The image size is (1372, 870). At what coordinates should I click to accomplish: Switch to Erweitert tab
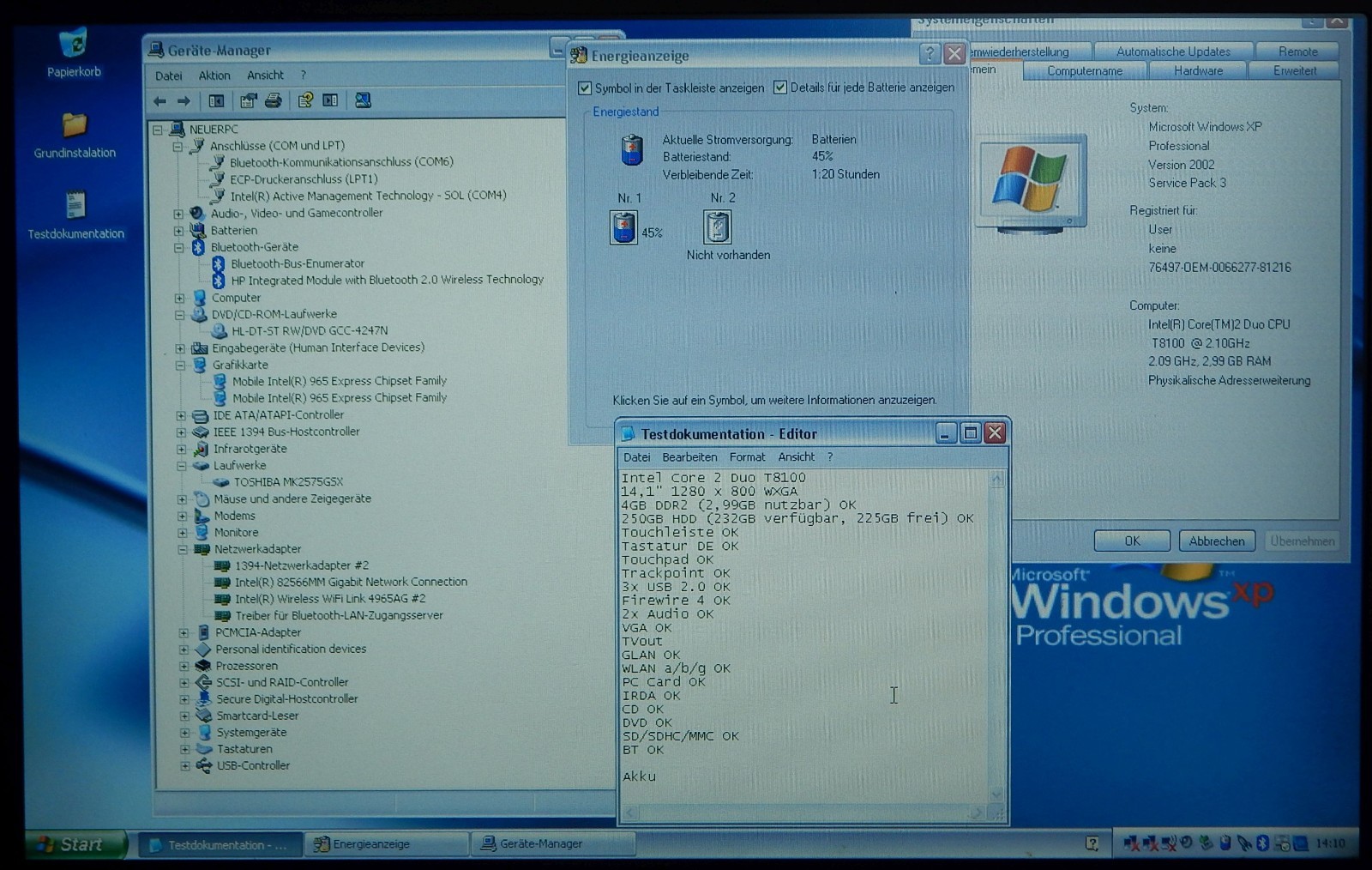pyautogui.click(x=1295, y=71)
